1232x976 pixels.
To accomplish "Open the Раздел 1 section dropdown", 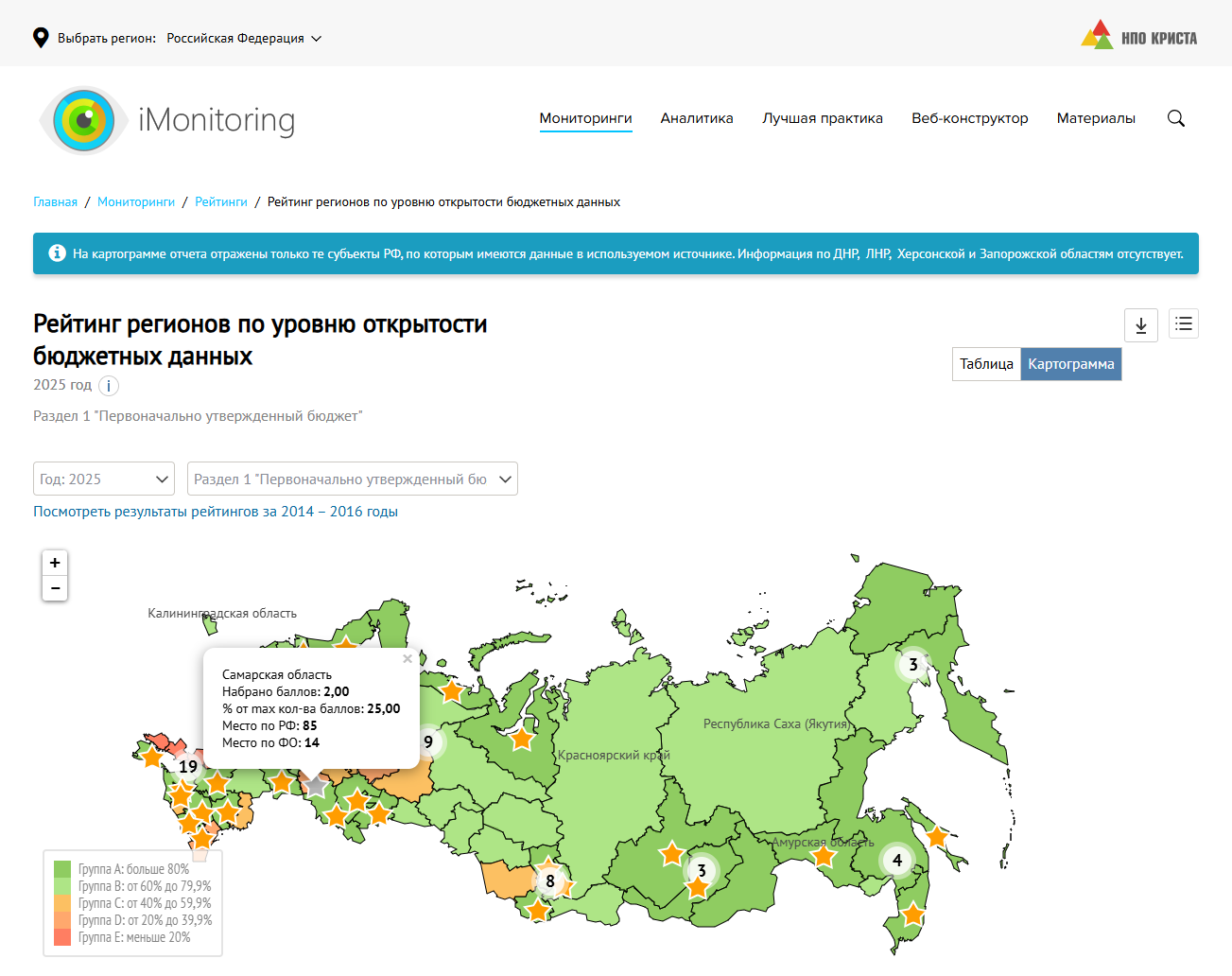I will 352,479.
